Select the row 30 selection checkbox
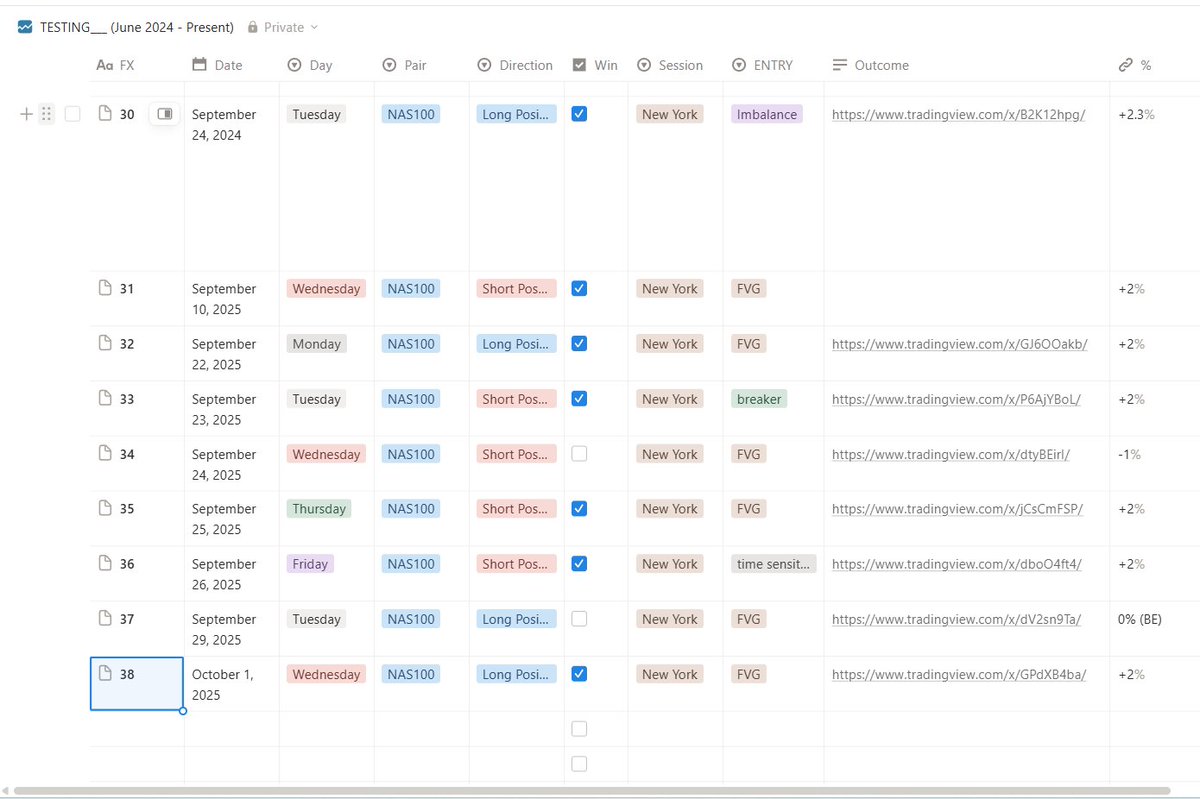Screen dimensions: 1200x799 pos(72,114)
